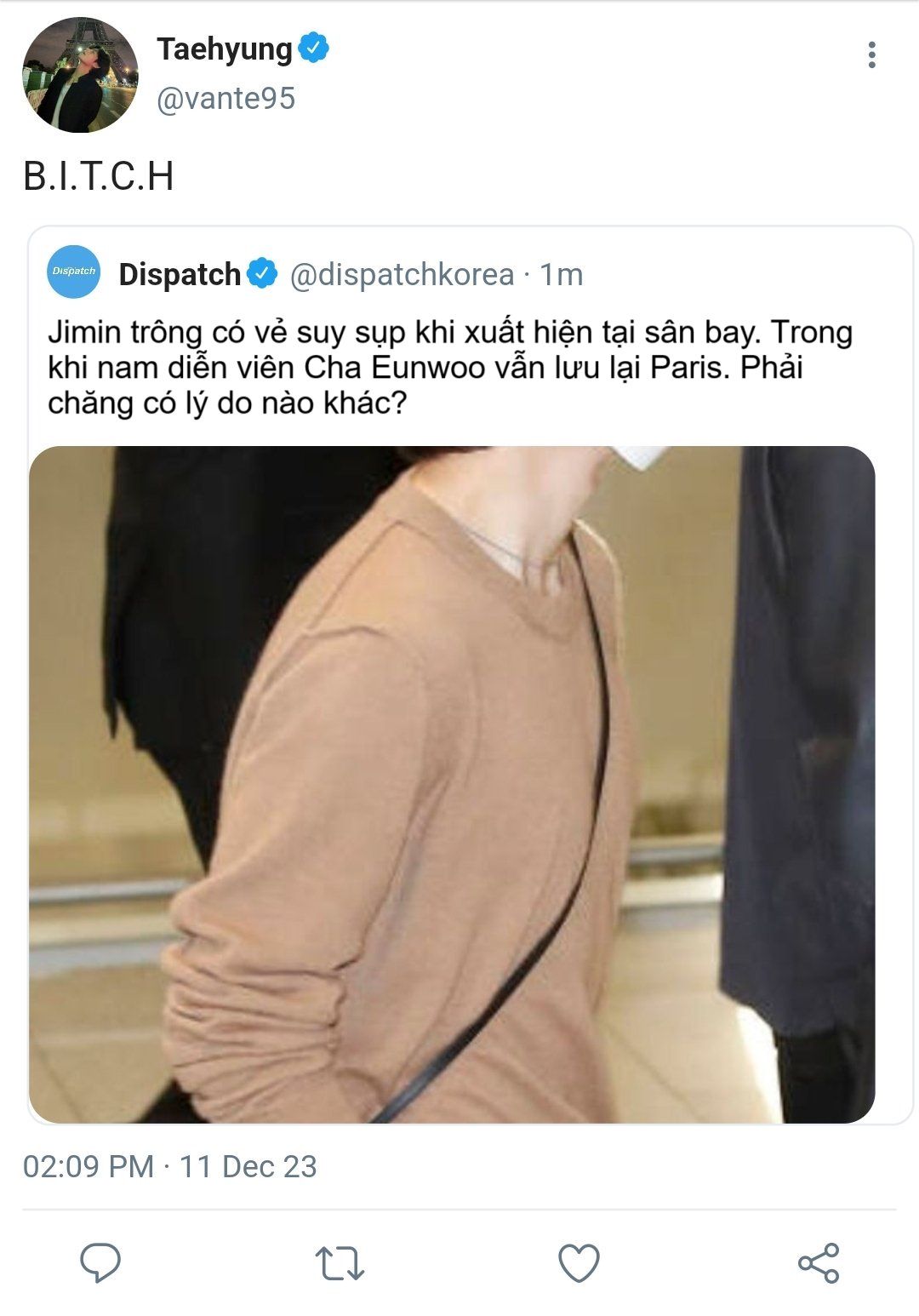Tap the reply speech bubble icon
The image size is (919, 1316).
point(100,1262)
